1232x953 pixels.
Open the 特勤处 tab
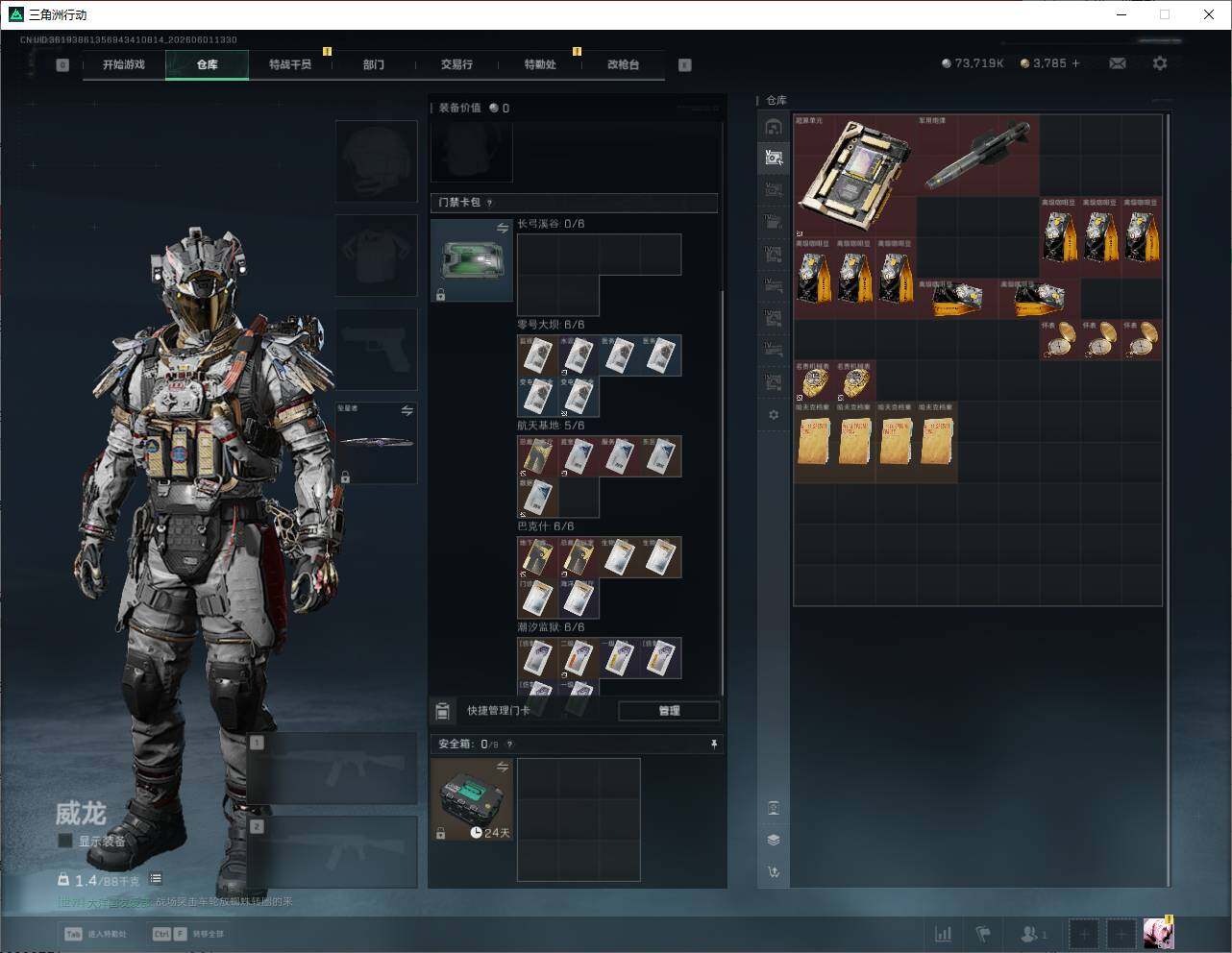tap(540, 64)
